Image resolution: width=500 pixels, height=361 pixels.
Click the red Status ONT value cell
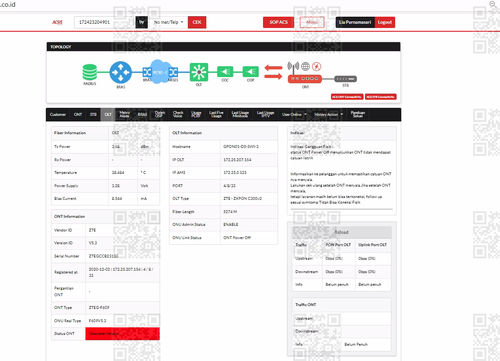pyautogui.click(x=122, y=334)
